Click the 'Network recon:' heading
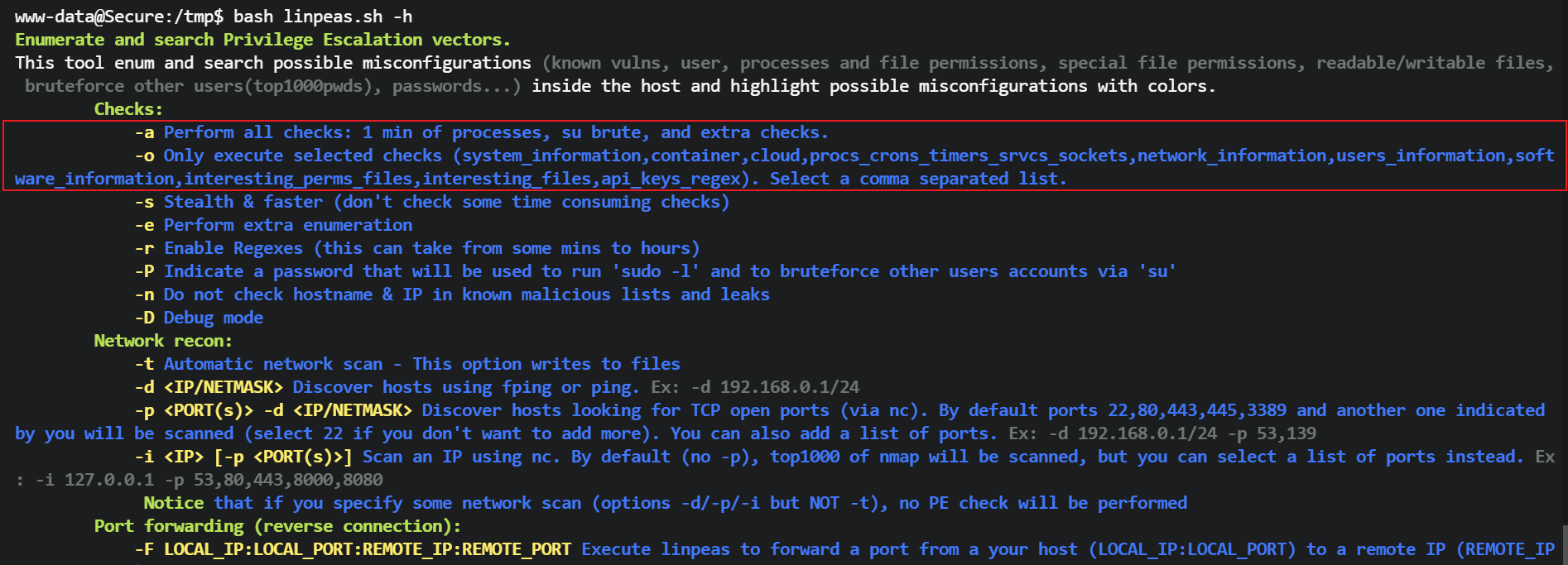The image size is (1568, 565). point(163,341)
